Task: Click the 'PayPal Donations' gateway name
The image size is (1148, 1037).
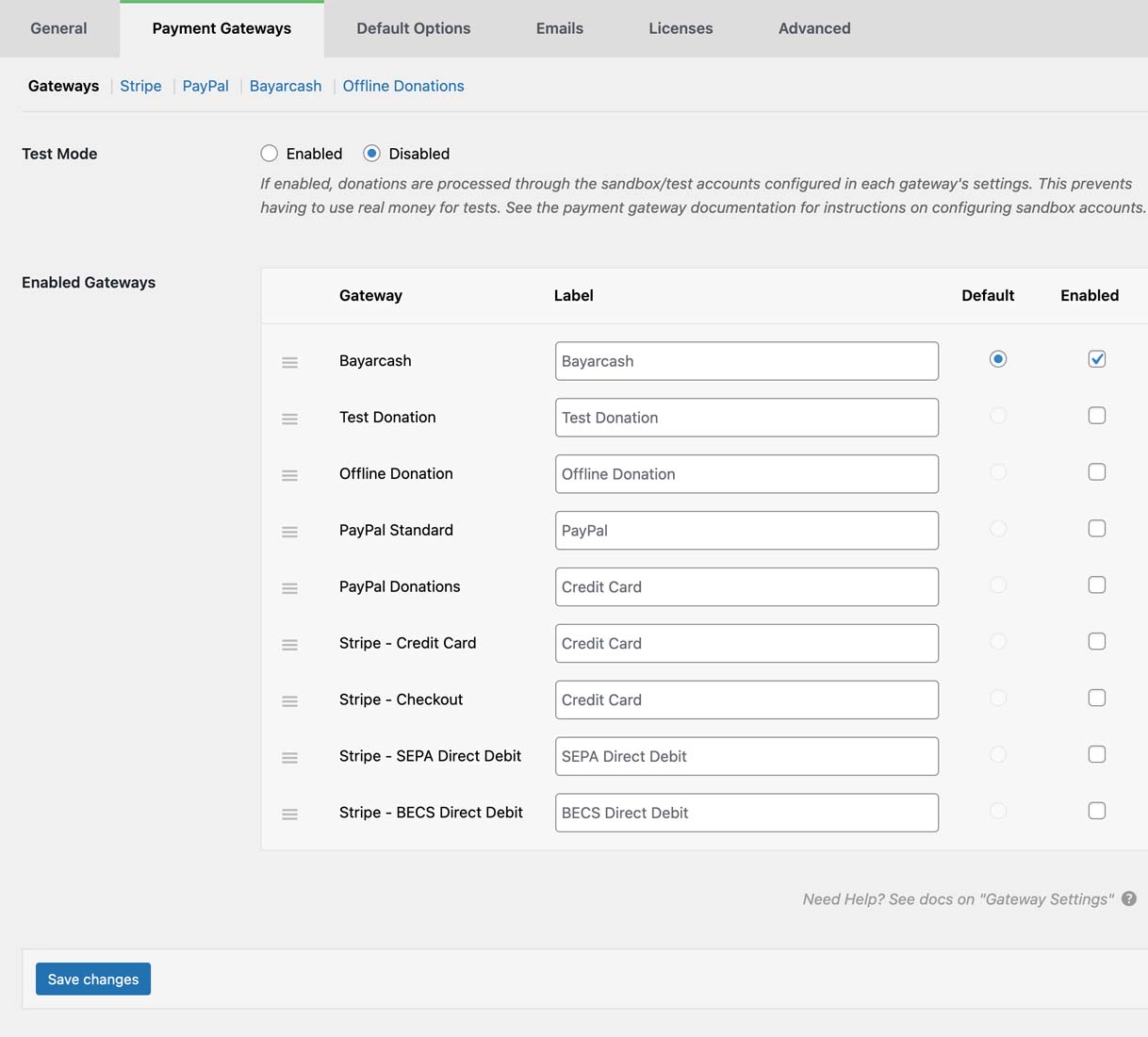Action: [x=400, y=586]
